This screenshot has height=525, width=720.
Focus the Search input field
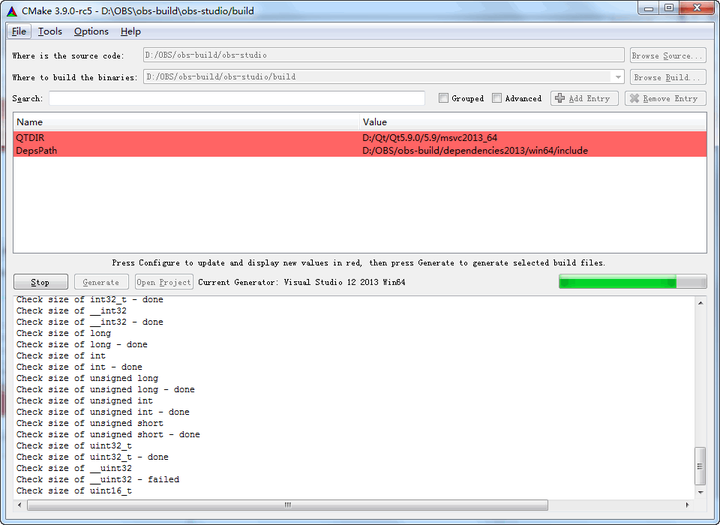tap(237, 98)
